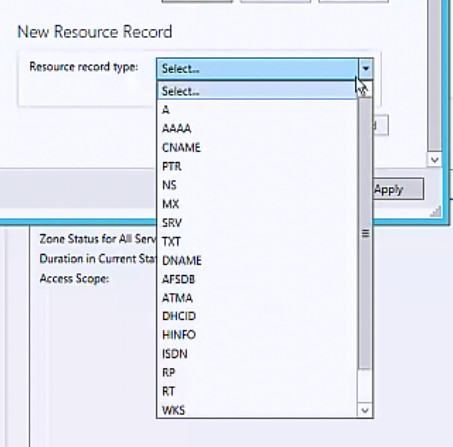453x447 pixels.
Task: Click the dialog's vertical scrollbar thumb
Action: pos(435,75)
